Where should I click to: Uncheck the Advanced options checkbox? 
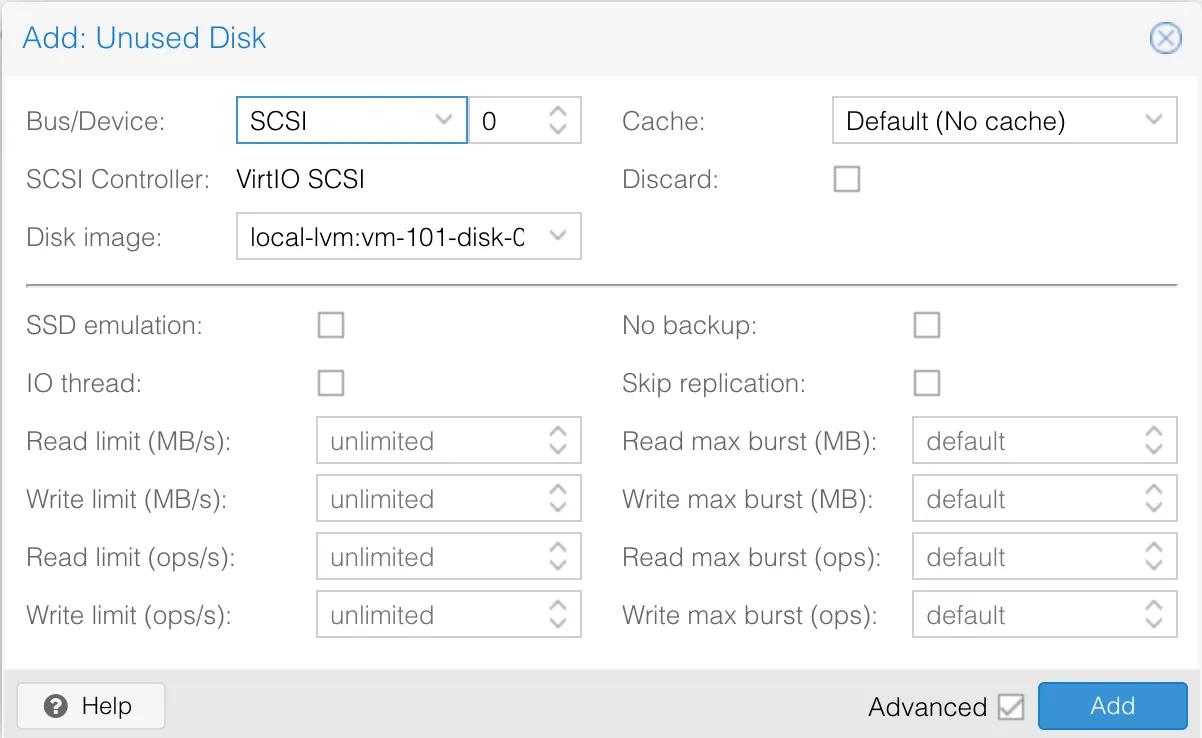click(1011, 707)
